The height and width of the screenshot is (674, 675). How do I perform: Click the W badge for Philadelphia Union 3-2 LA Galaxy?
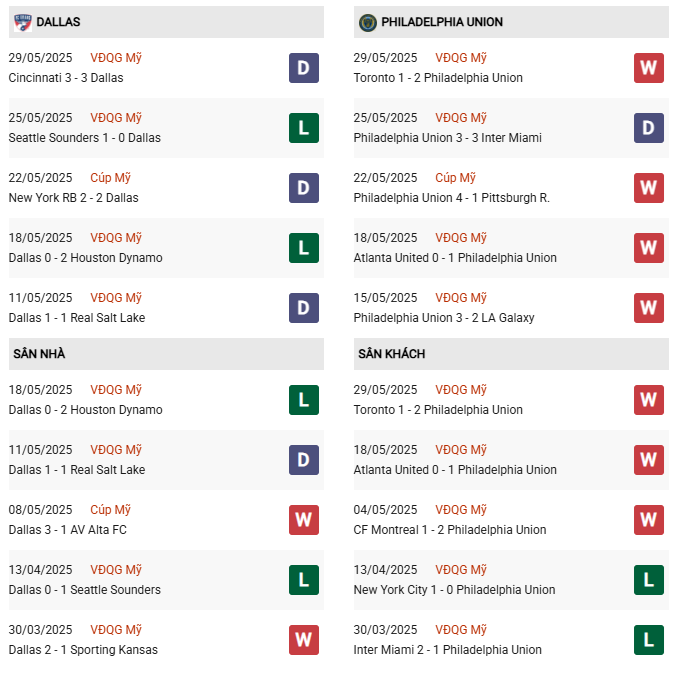pos(648,308)
